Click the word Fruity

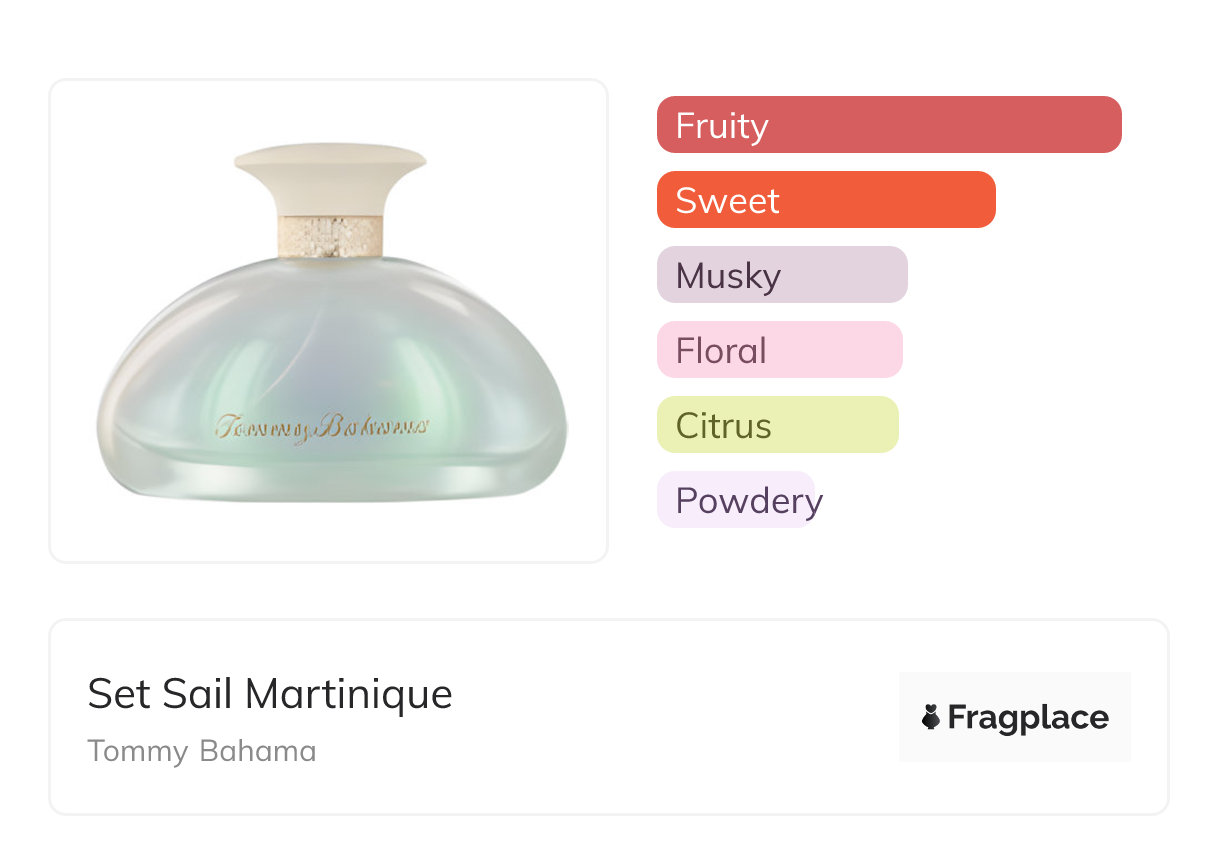click(722, 126)
